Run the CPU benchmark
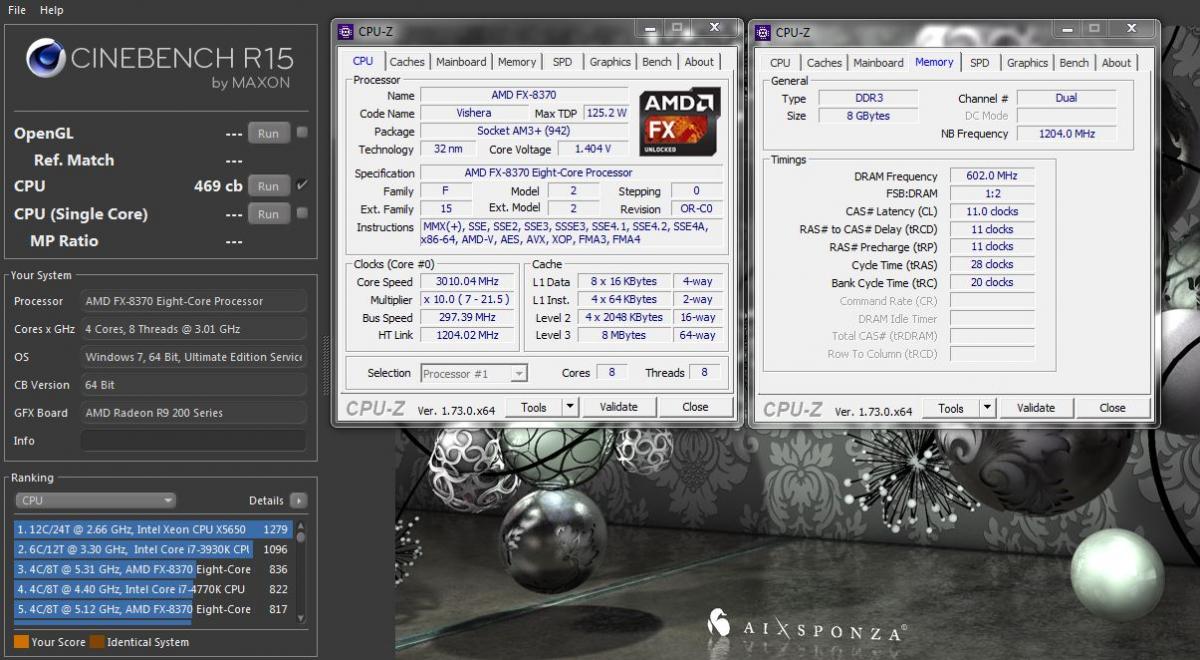 click(x=268, y=186)
